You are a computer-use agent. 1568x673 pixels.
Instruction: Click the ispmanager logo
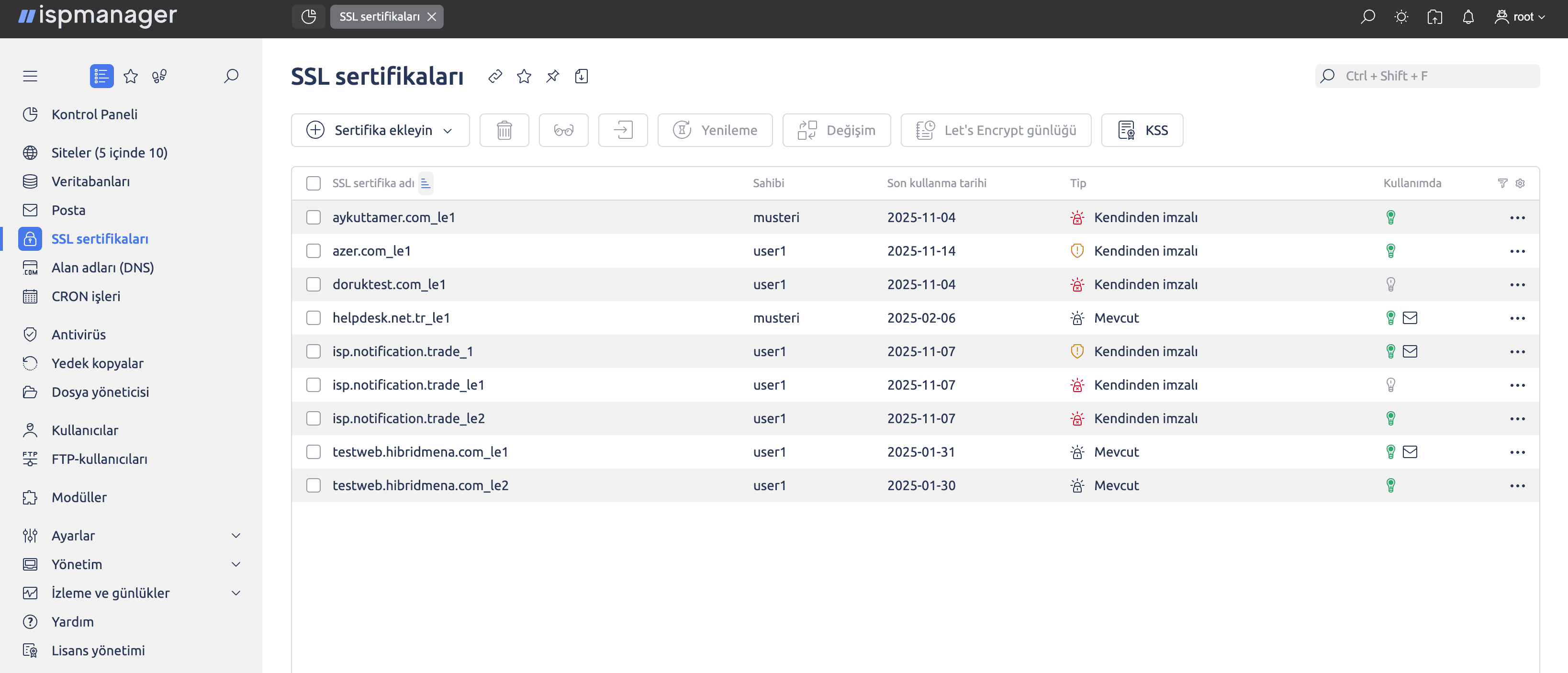pyautogui.click(x=97, y=16)
